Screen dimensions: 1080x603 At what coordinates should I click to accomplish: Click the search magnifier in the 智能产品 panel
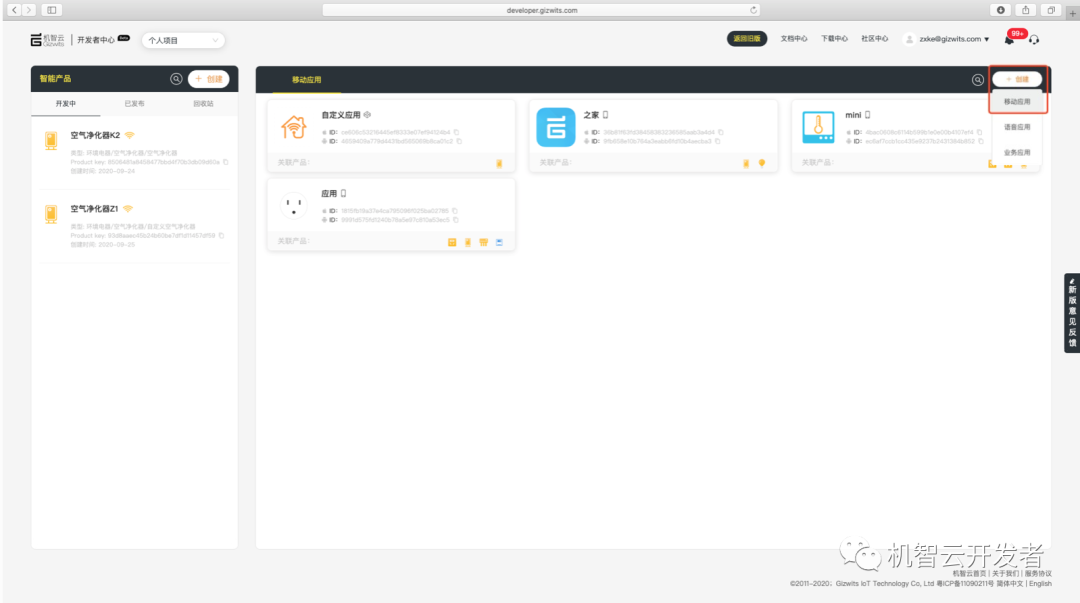point(176,79)
